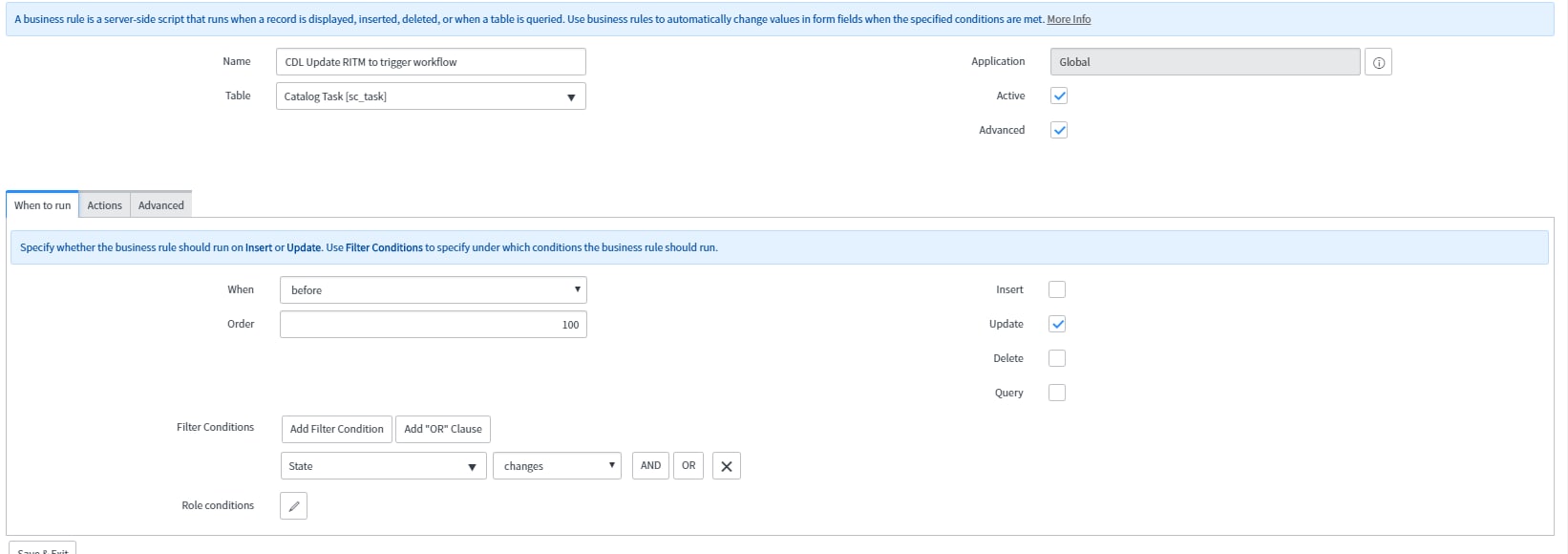Viewport: 1568px width, 554px height.
Task: Toggle the Advanced checkbox
Action: [1058, 130]
